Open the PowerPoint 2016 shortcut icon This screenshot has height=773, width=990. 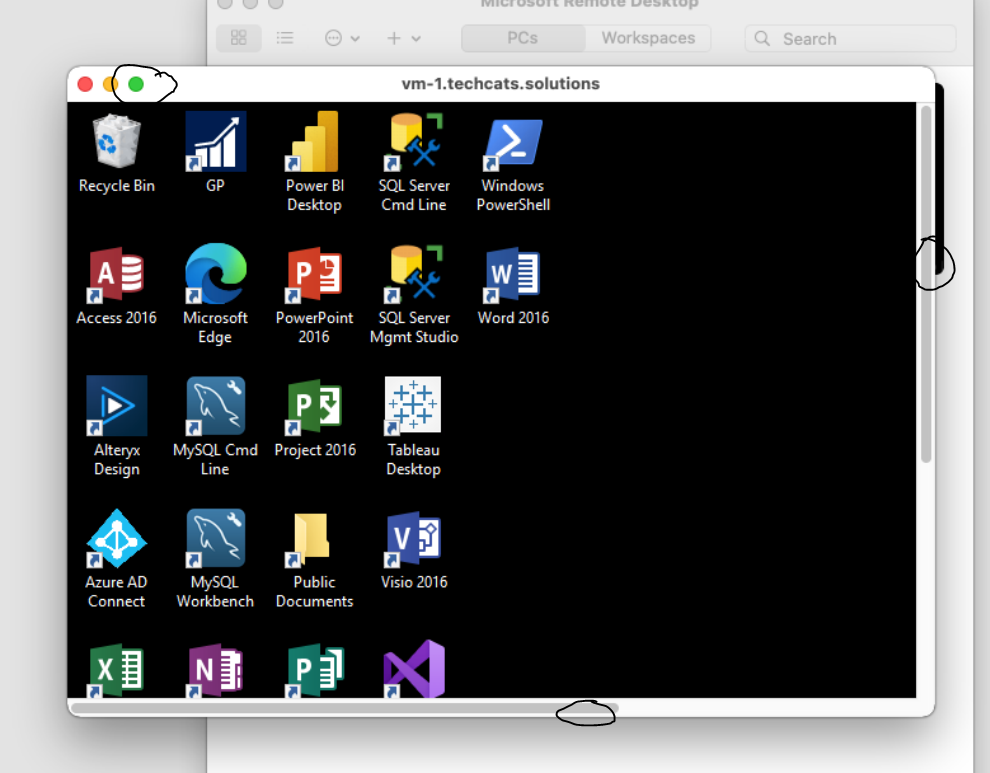(314, 275)
